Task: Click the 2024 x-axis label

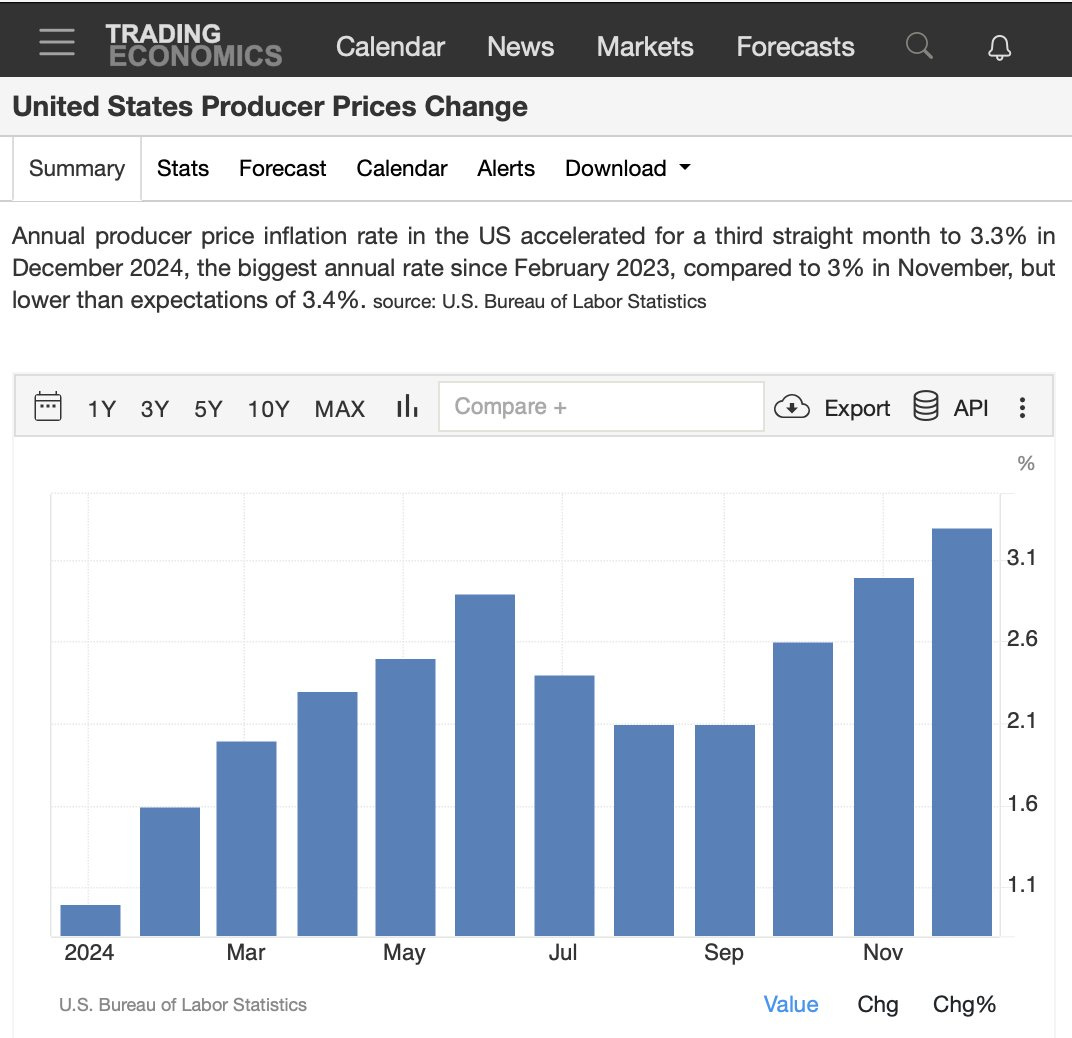Action: 89,952
